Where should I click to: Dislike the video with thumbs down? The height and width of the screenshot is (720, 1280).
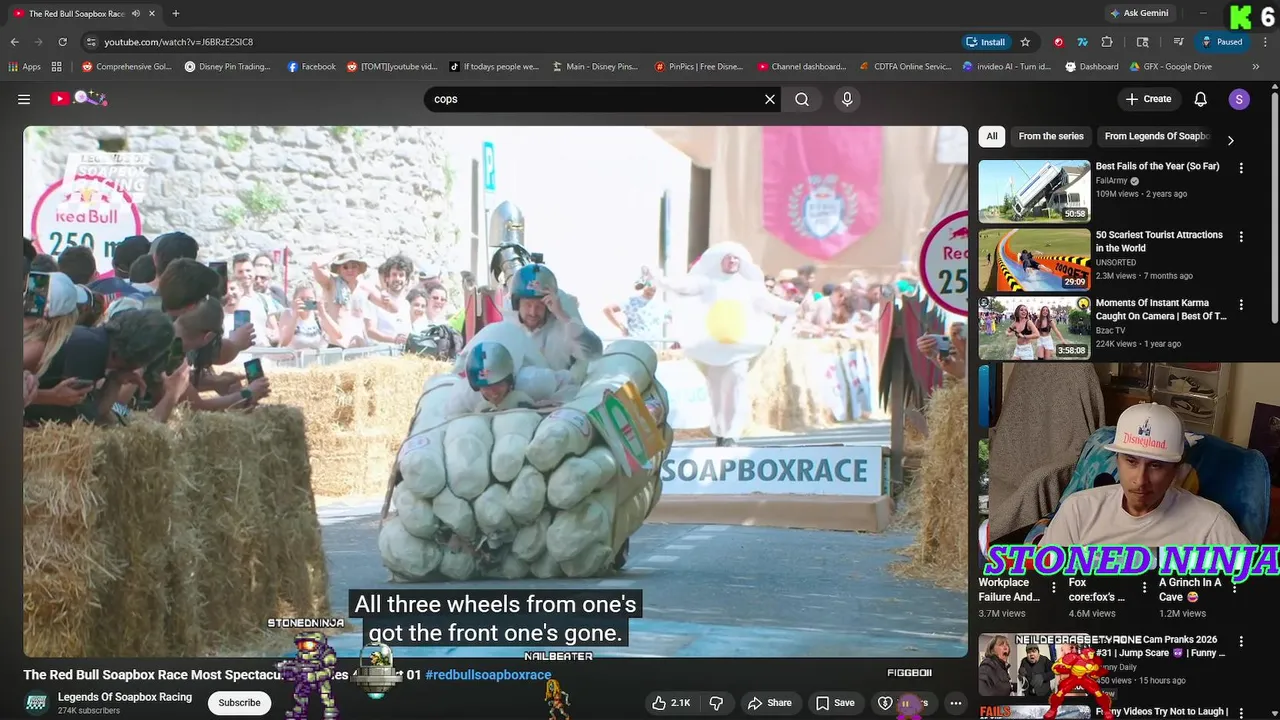716,703
